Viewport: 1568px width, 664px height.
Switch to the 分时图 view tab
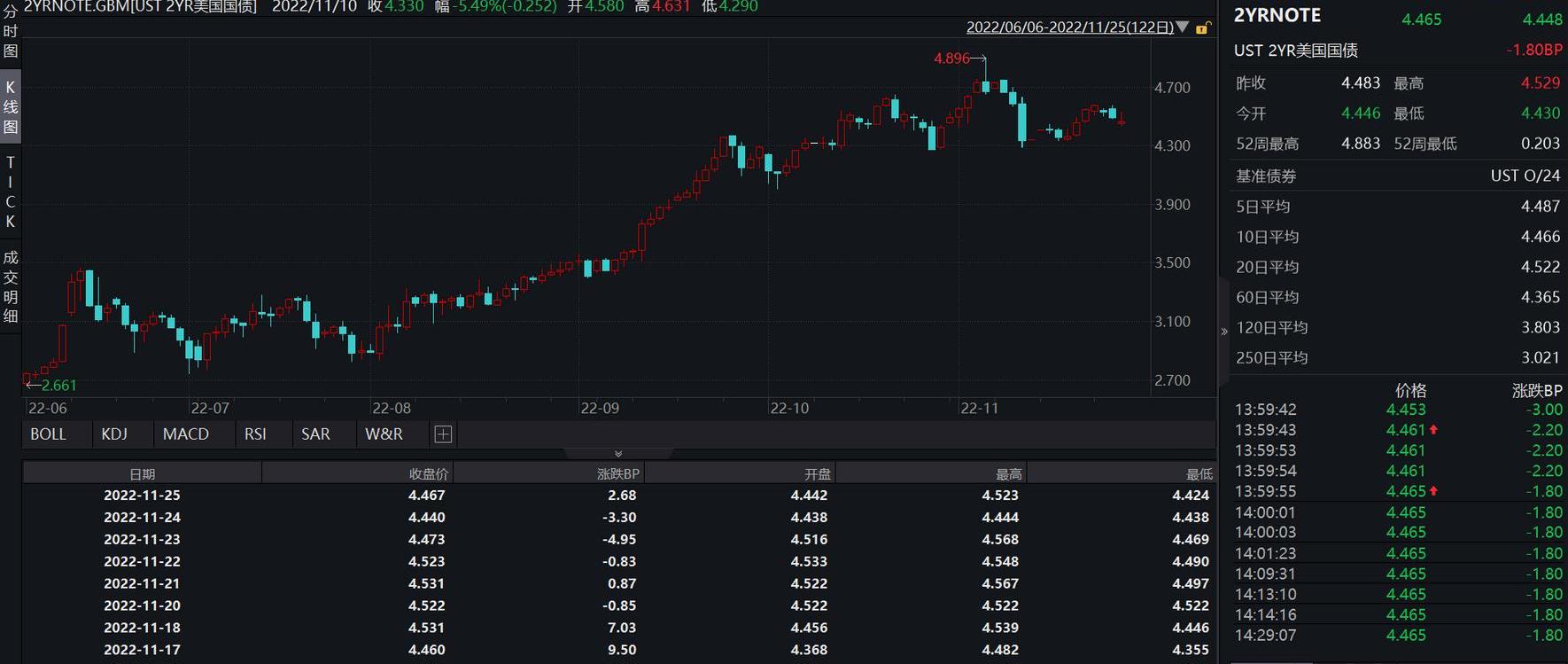pyautogui.click(x=11, y=32)
